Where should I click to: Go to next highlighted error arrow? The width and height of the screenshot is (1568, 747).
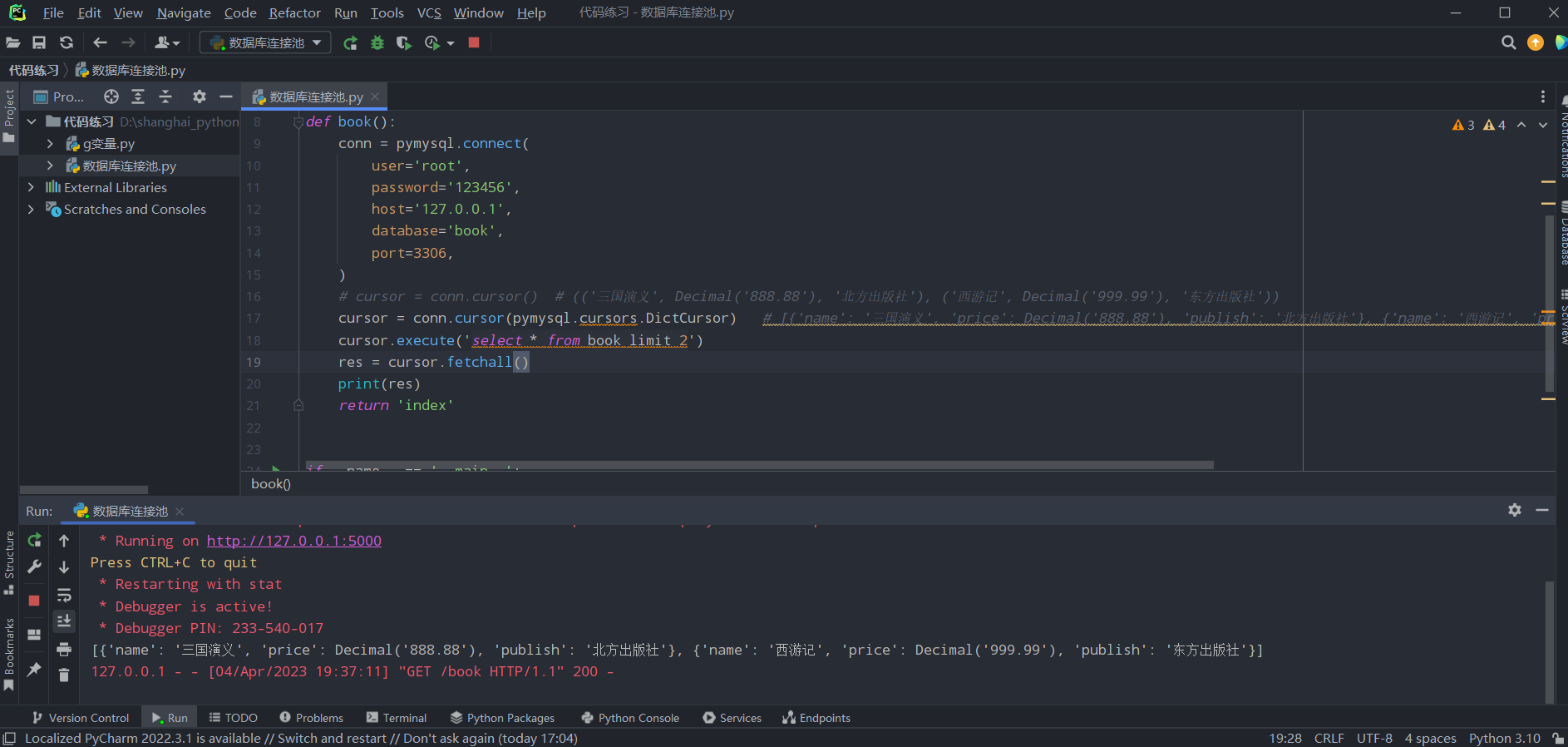1543,125
